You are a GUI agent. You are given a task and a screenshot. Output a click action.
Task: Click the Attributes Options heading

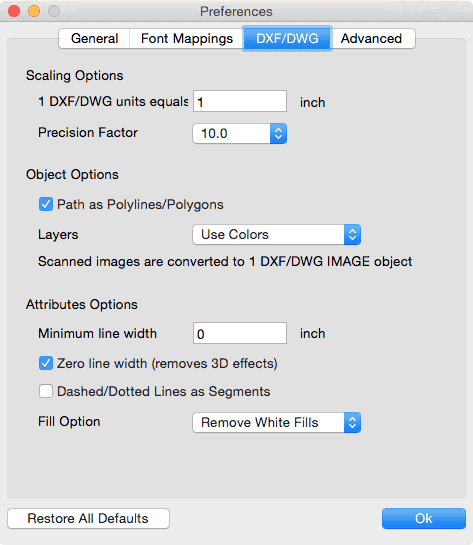point(82,304)
